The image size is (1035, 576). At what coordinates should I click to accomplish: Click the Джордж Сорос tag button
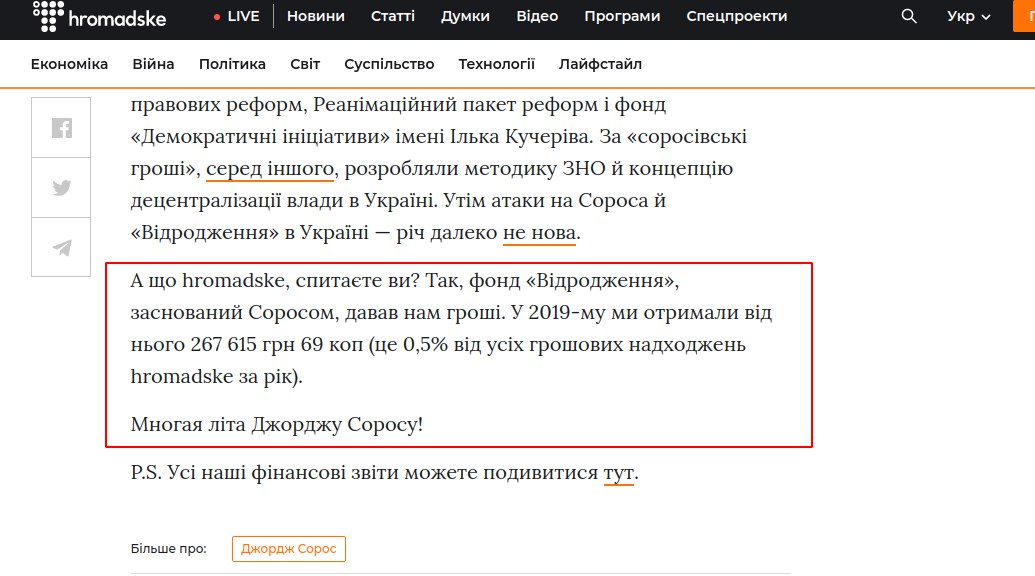tap(288, 549)
